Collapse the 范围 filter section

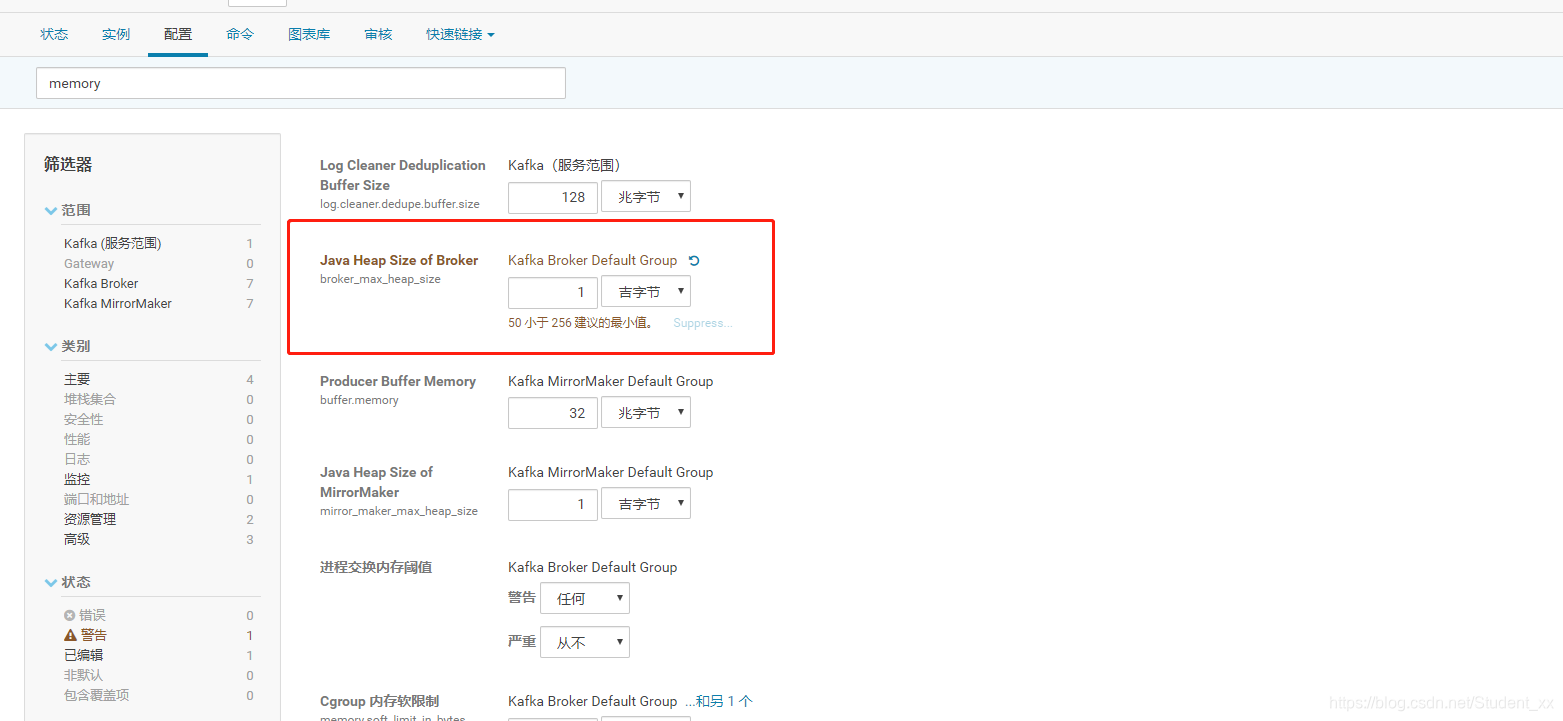[x=51, y=210]
